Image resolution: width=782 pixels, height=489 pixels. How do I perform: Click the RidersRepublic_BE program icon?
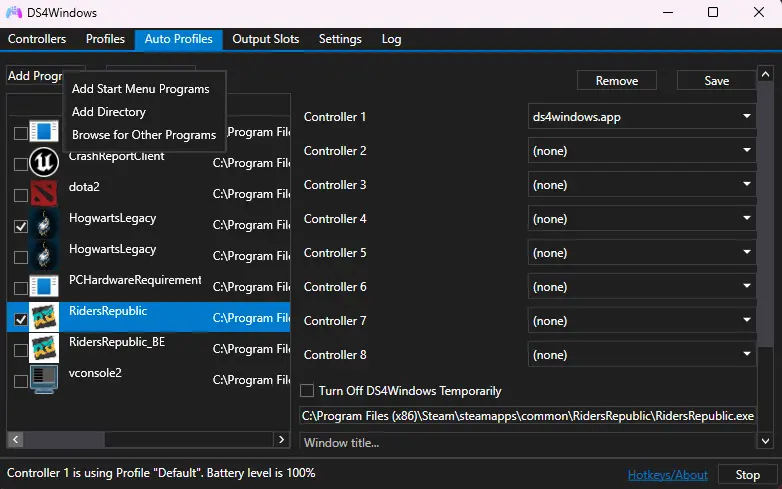[x=44, y=348]
